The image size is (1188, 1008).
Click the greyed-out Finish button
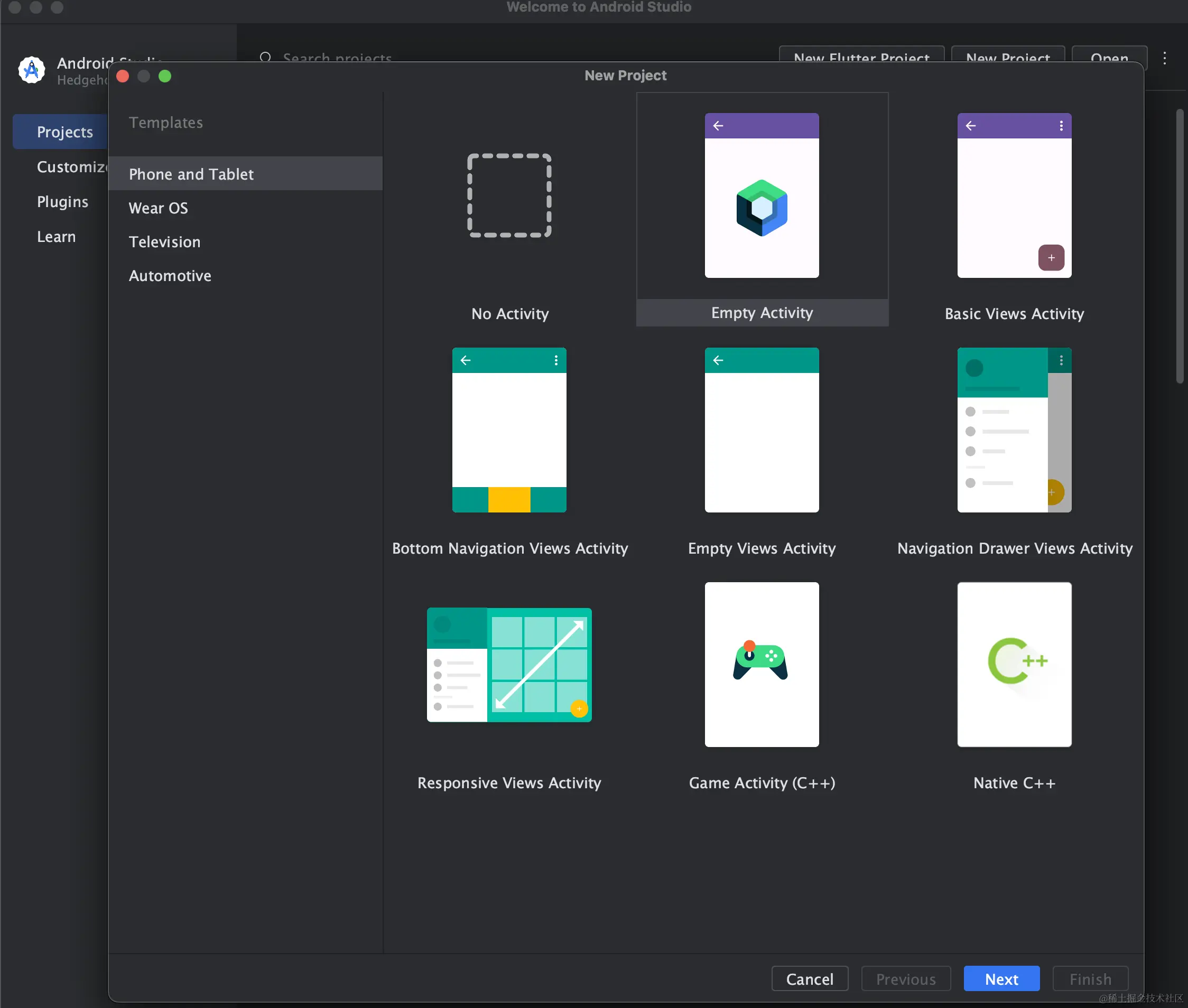(1090, 979)
